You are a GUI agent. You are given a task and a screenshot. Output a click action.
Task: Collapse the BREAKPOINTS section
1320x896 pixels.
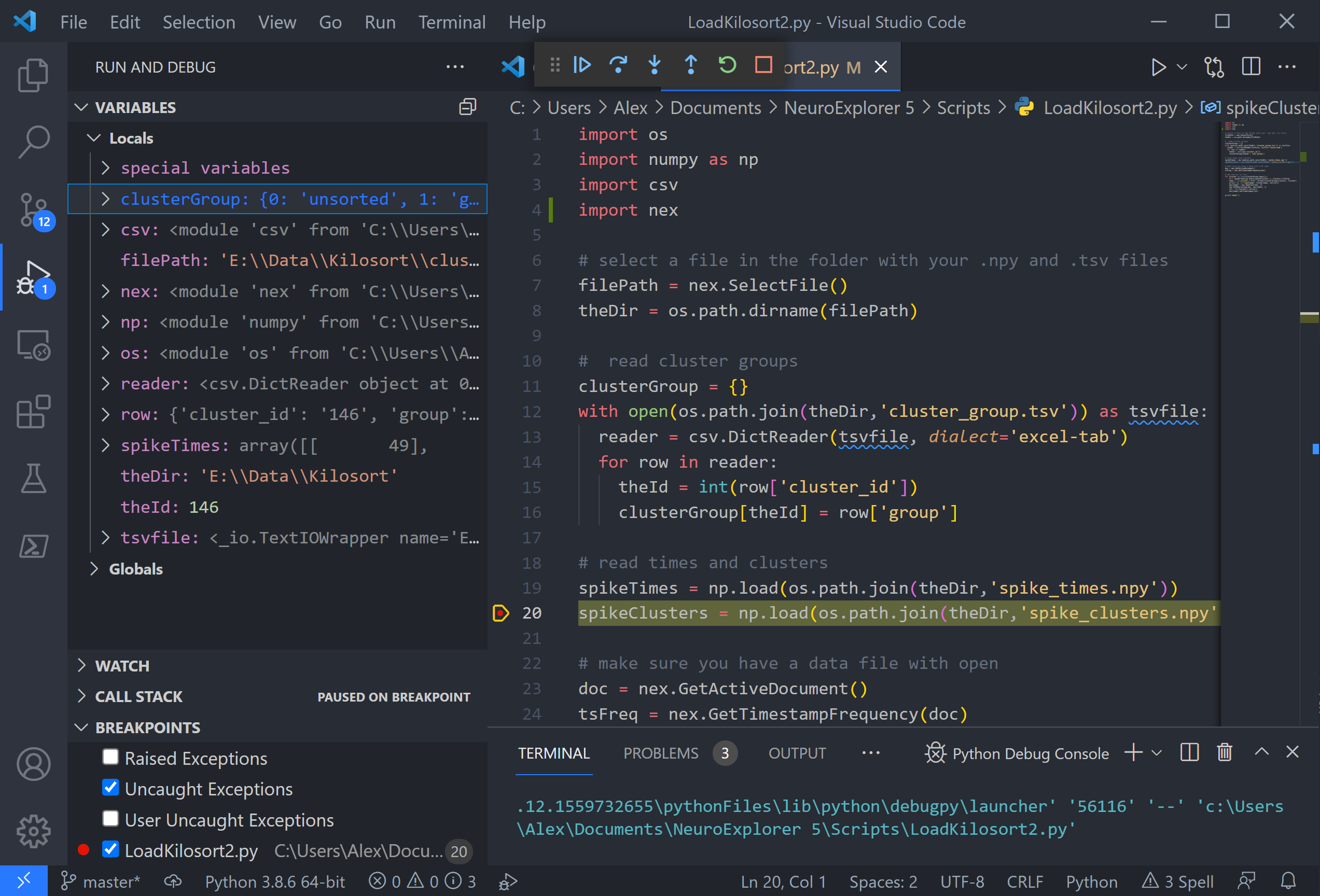pyautogui.click(x=82, y=727)
